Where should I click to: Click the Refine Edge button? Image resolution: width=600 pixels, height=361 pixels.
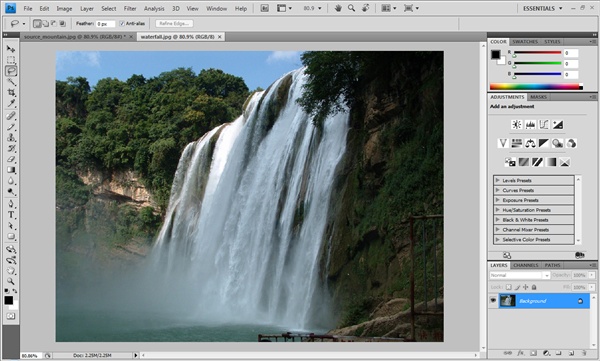(x=174, y=24)
